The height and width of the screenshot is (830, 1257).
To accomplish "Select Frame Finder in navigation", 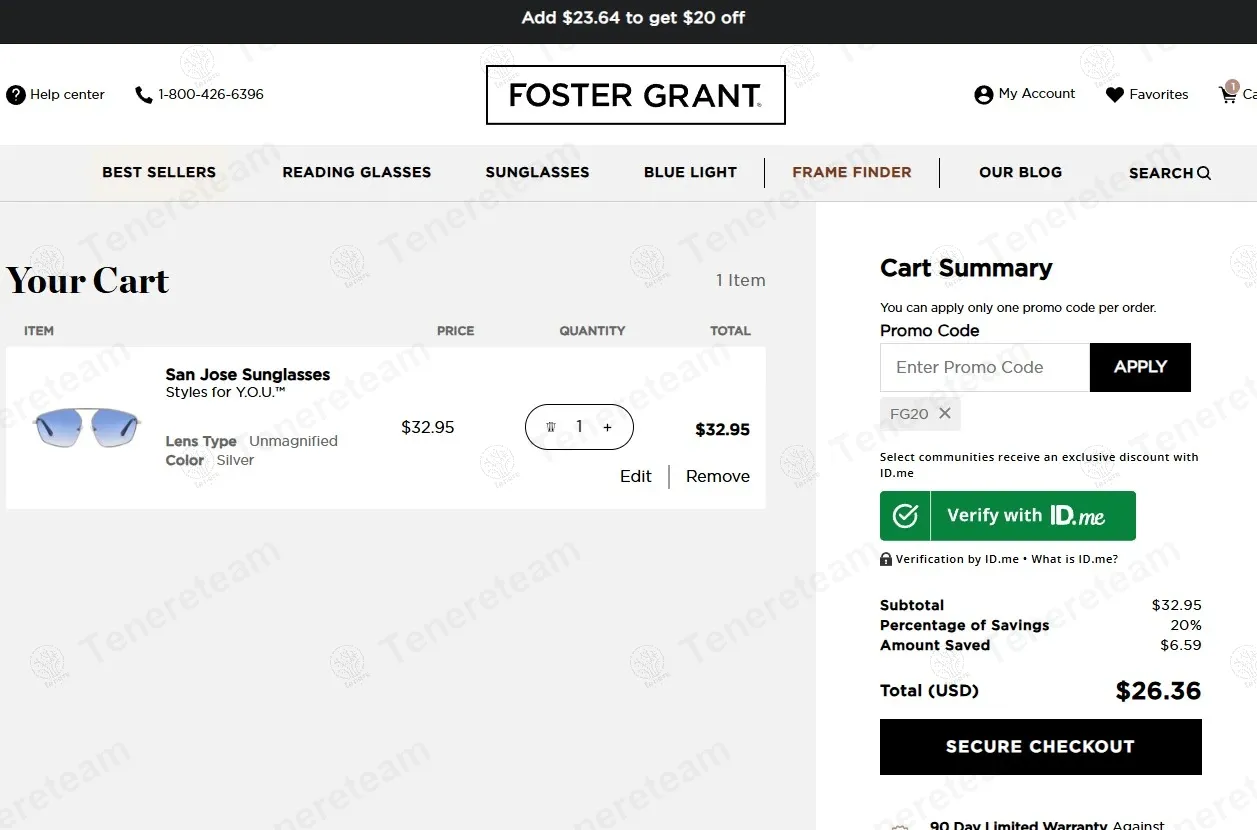I will click(852, 172).
